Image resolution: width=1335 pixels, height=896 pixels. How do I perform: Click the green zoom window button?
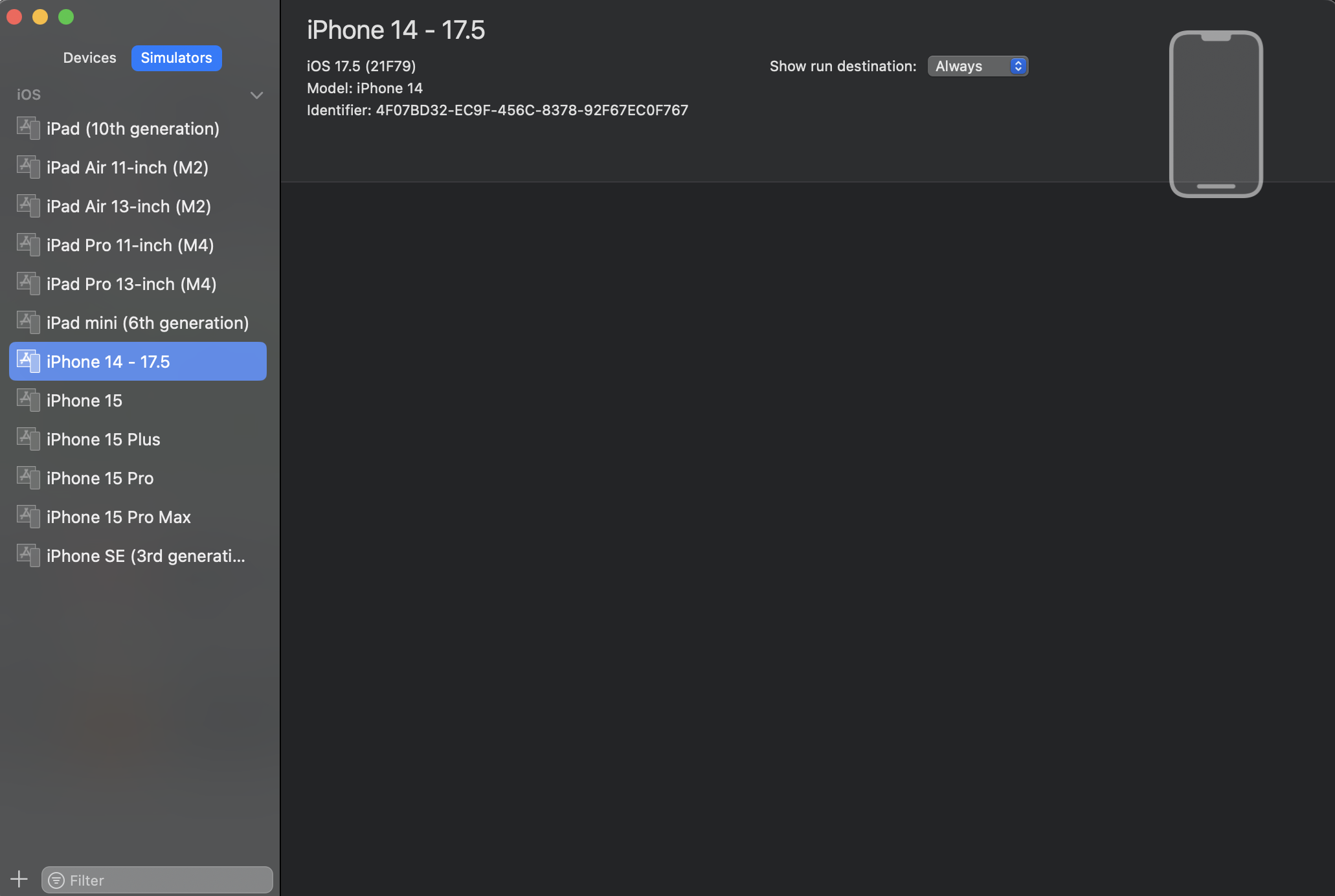coord(66,17)
